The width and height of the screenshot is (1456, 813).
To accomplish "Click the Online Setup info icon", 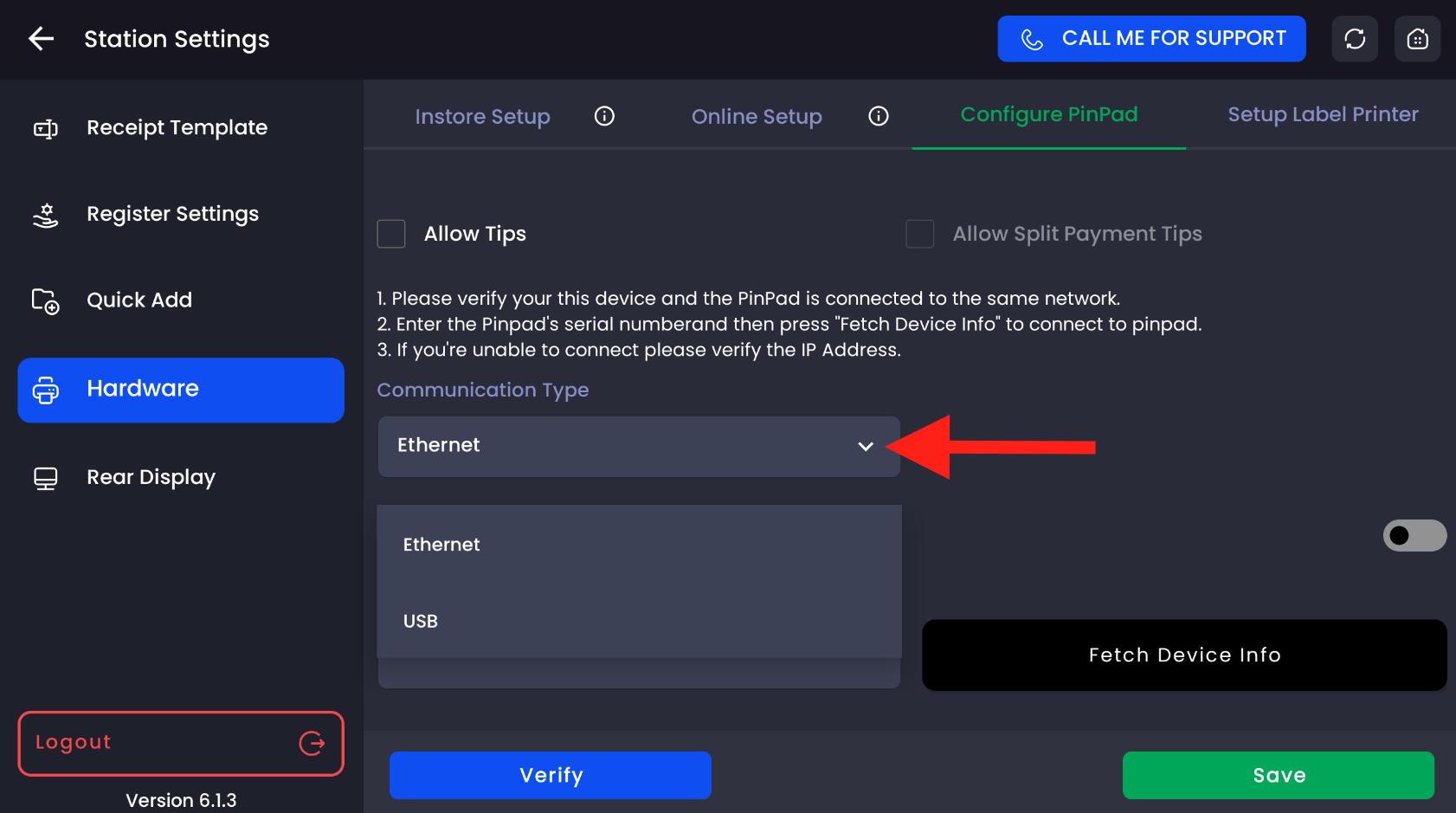I will pyautogui.click(x=878, y=116).
